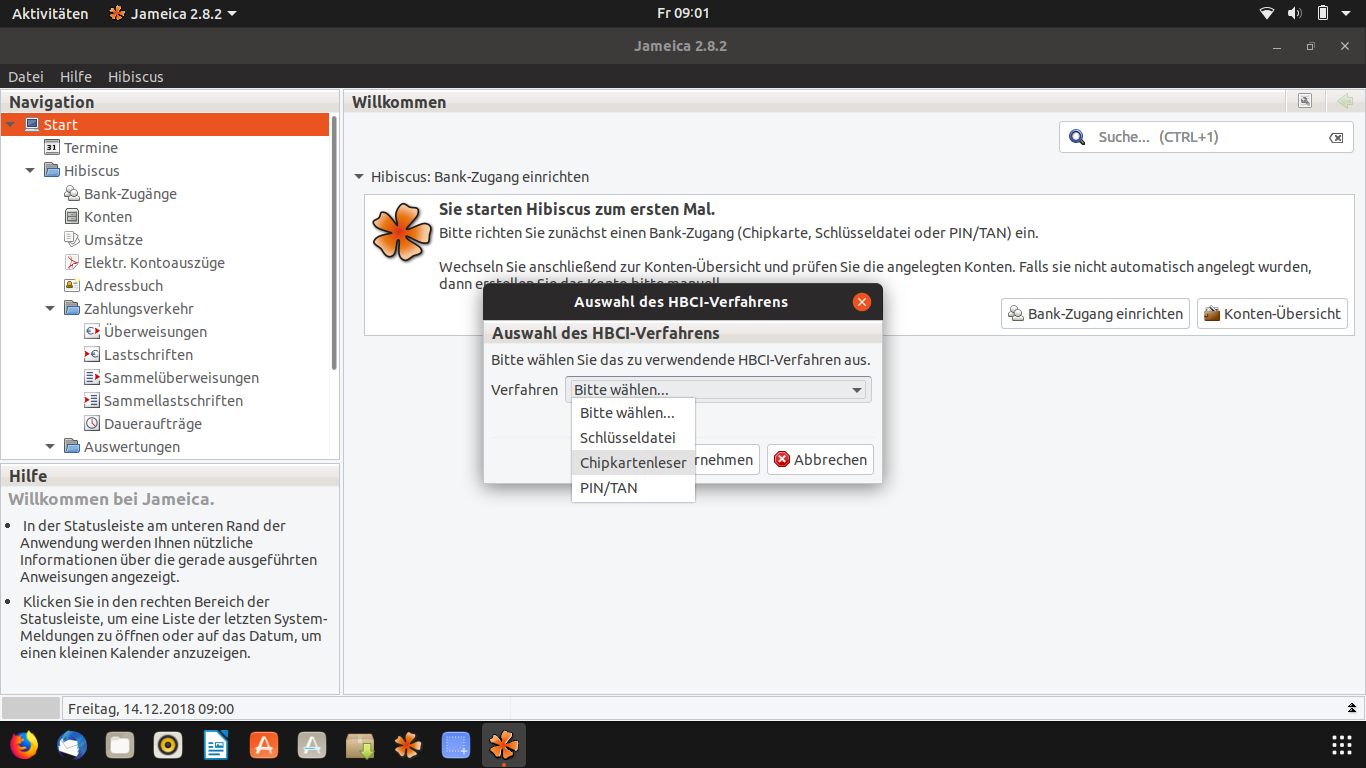Open the Adressbuch icon in navigation
Image resolution: width=1366 pixels, height=768 pixels.
coord(72,285)
